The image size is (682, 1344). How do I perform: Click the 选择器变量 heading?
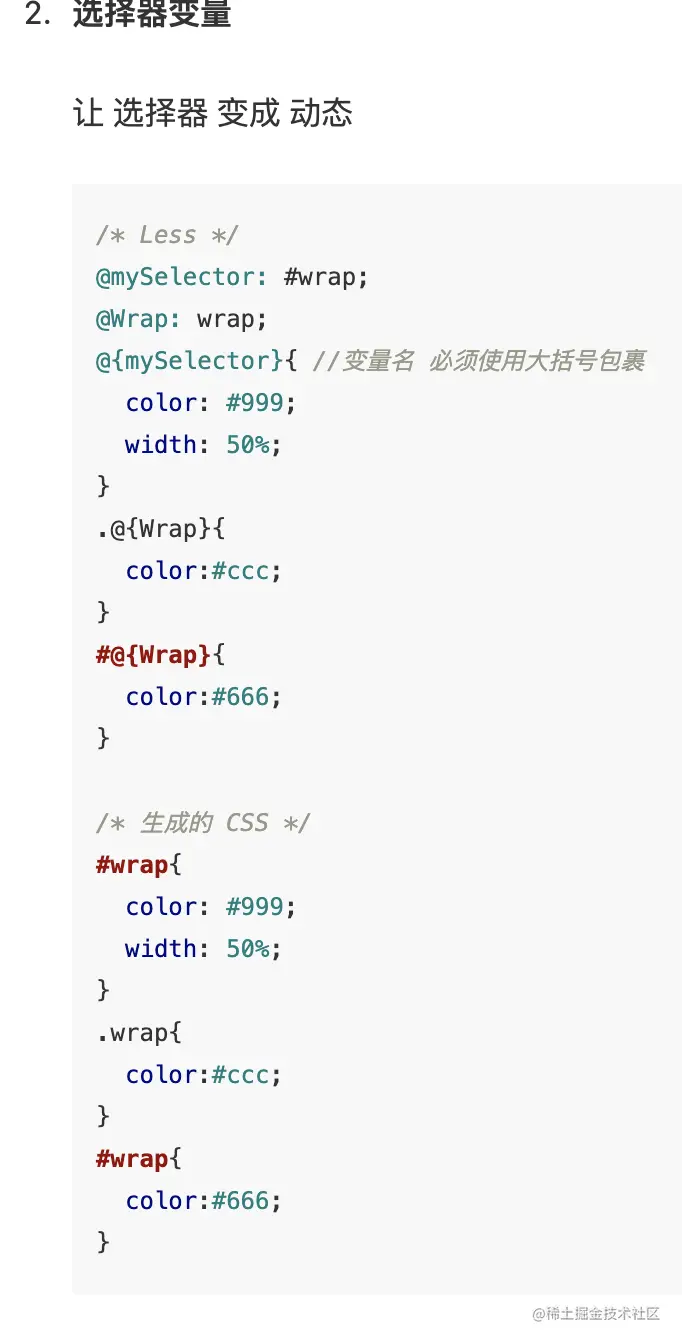pos(152,15)
